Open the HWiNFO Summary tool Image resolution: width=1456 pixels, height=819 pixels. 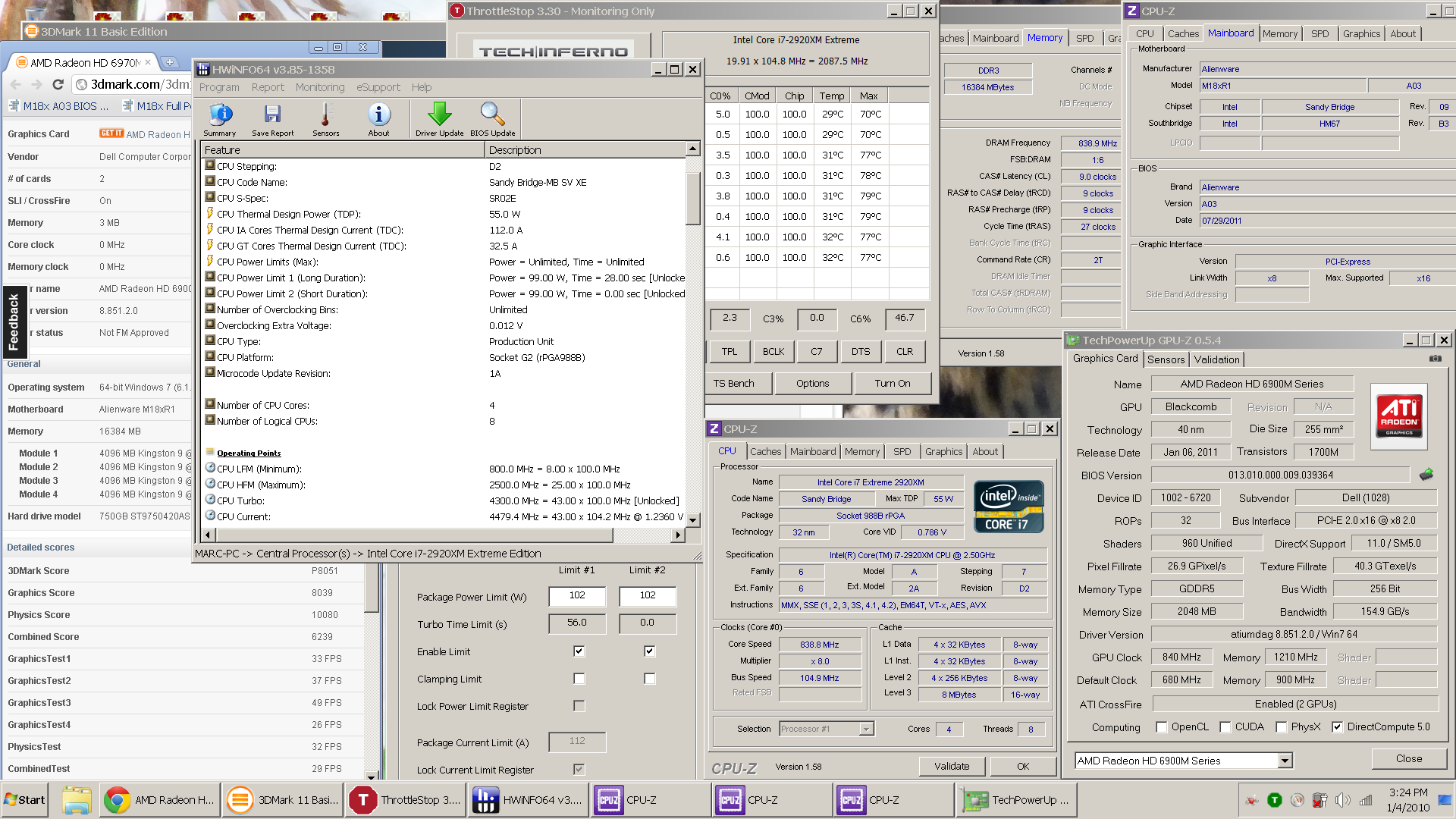tap(220, 119)
